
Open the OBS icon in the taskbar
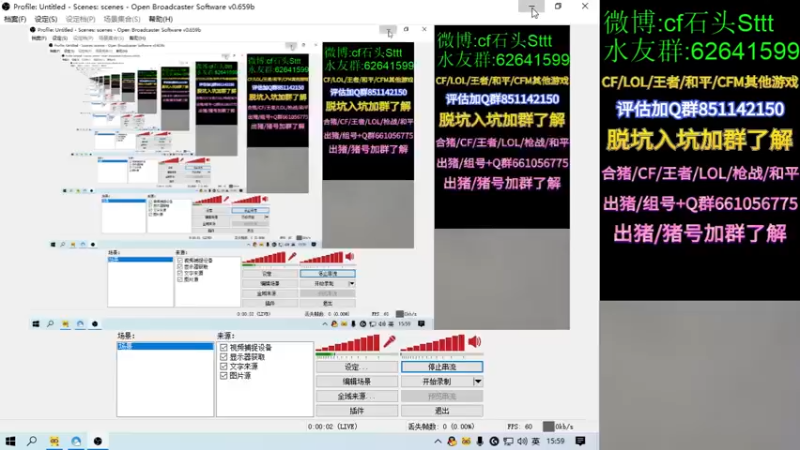tap(97, 441)
